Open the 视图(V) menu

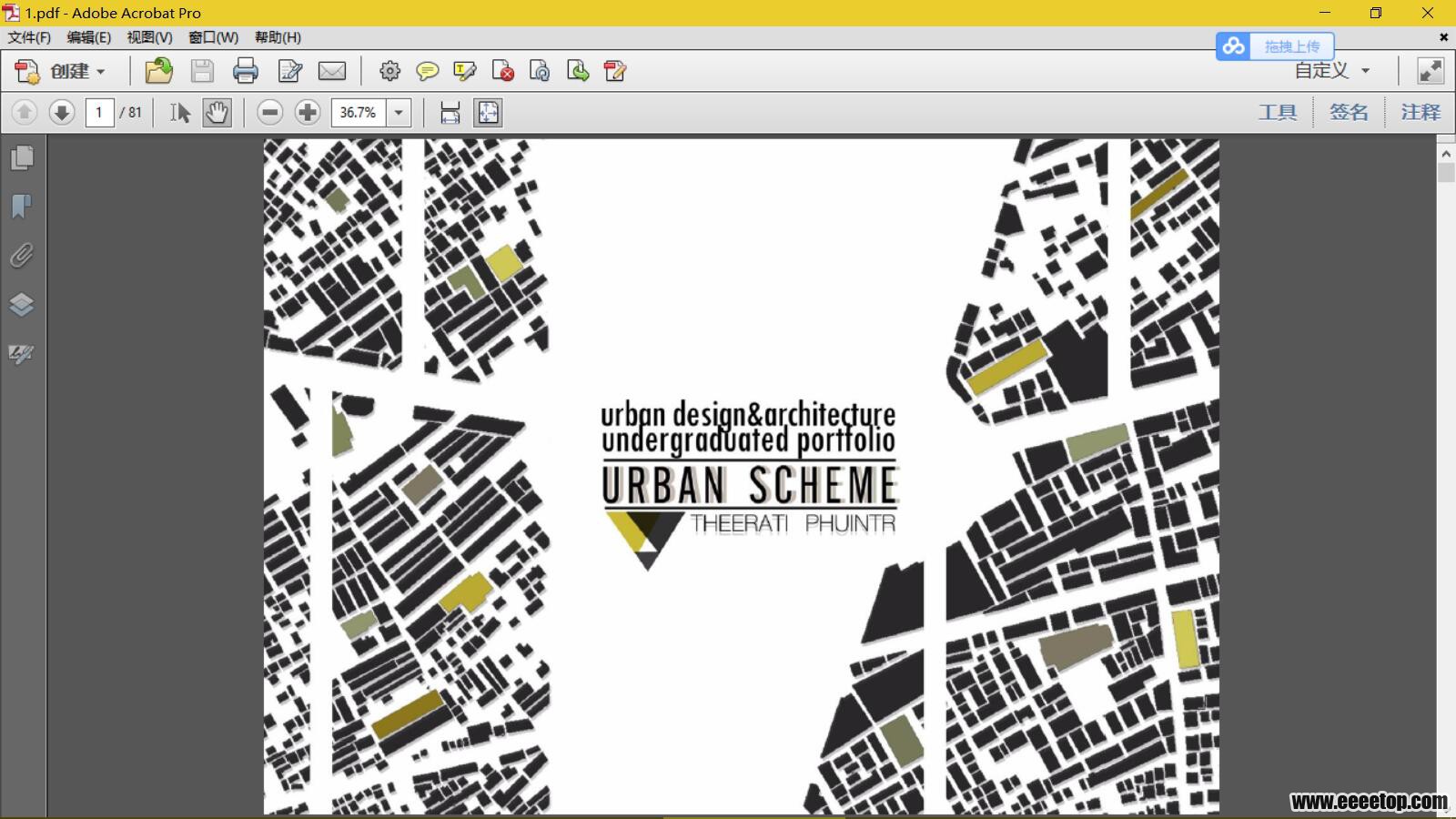point(149,37)
